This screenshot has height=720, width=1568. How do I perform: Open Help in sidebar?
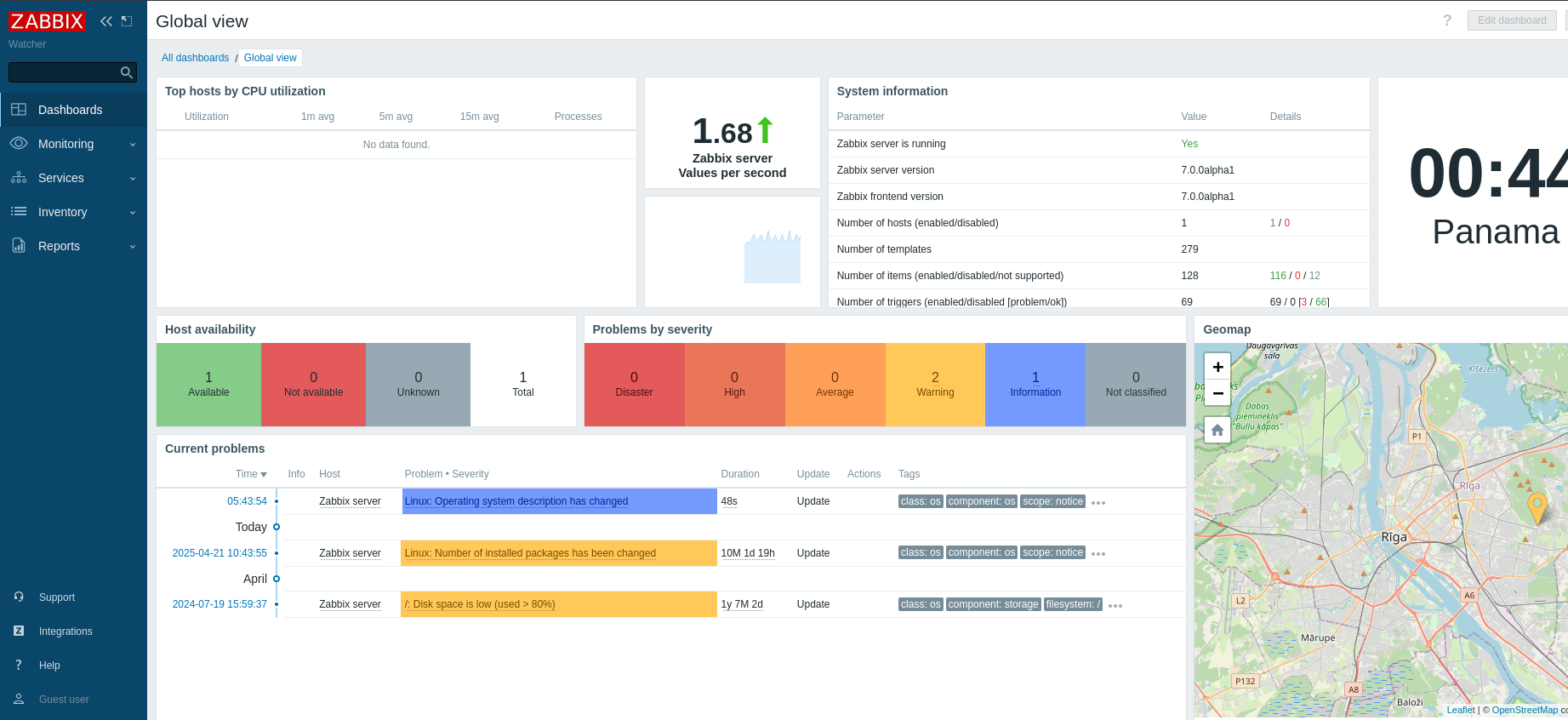(49, 666)
